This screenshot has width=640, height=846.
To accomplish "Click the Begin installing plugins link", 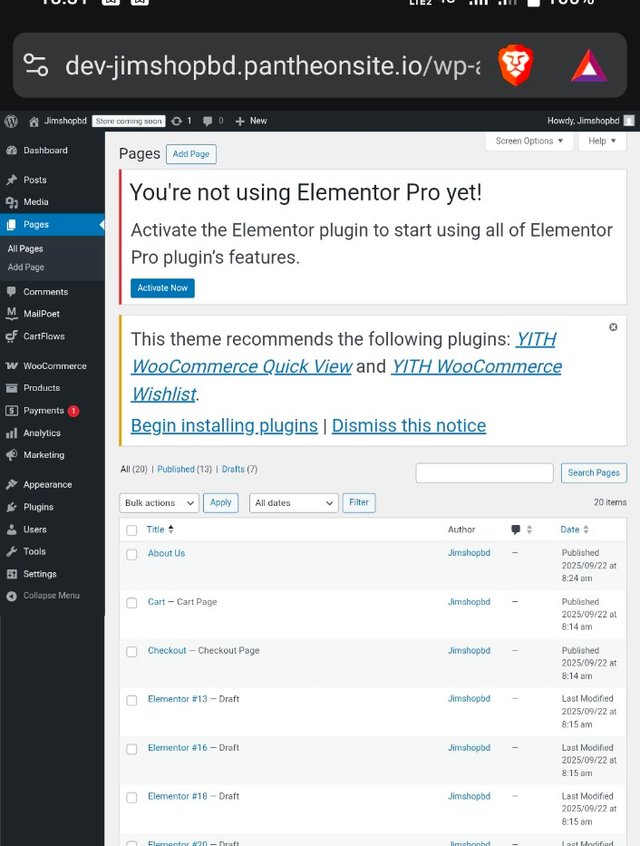I will click(224, 425).
